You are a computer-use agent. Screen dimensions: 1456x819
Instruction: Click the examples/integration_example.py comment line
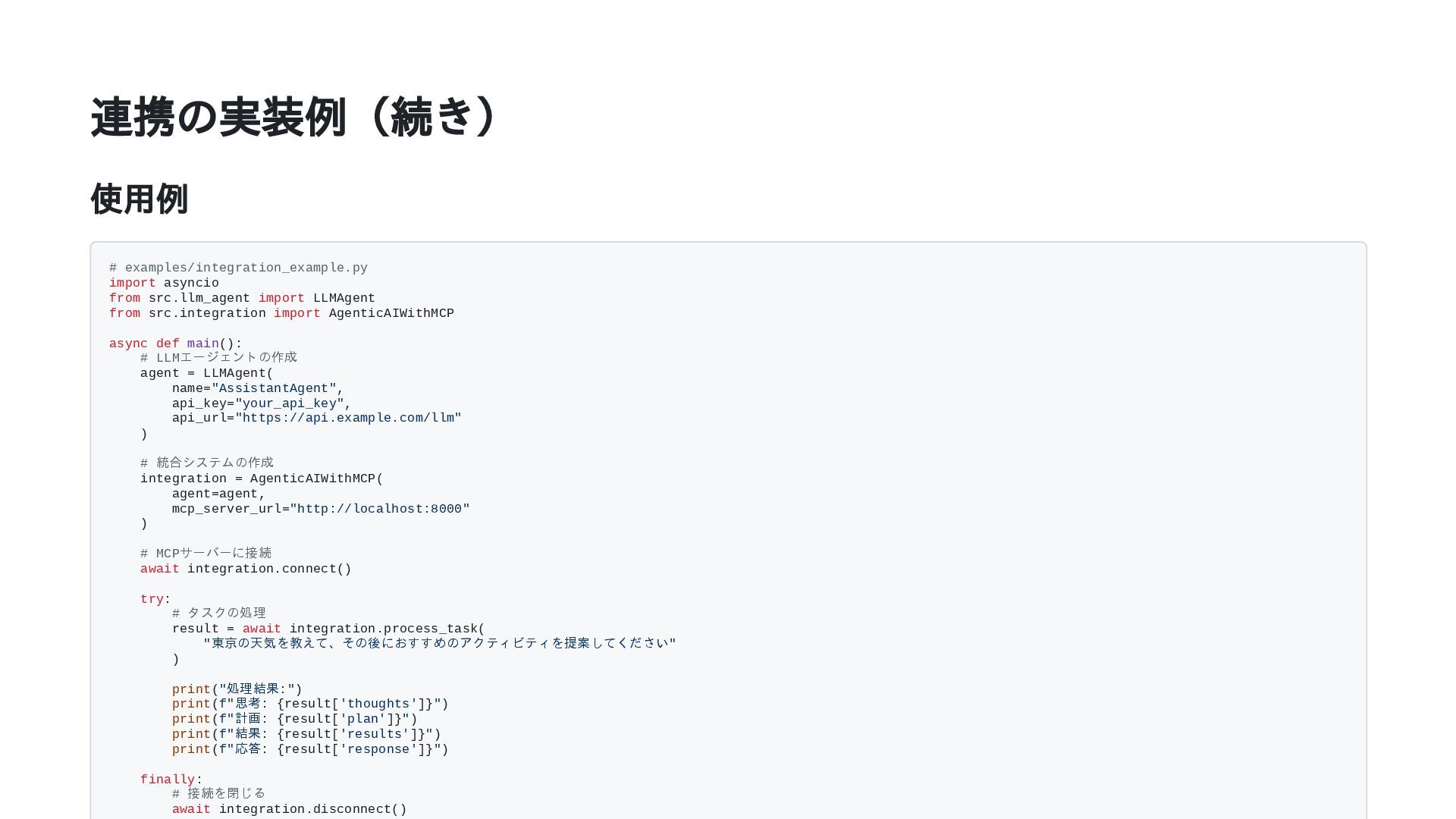238,268
